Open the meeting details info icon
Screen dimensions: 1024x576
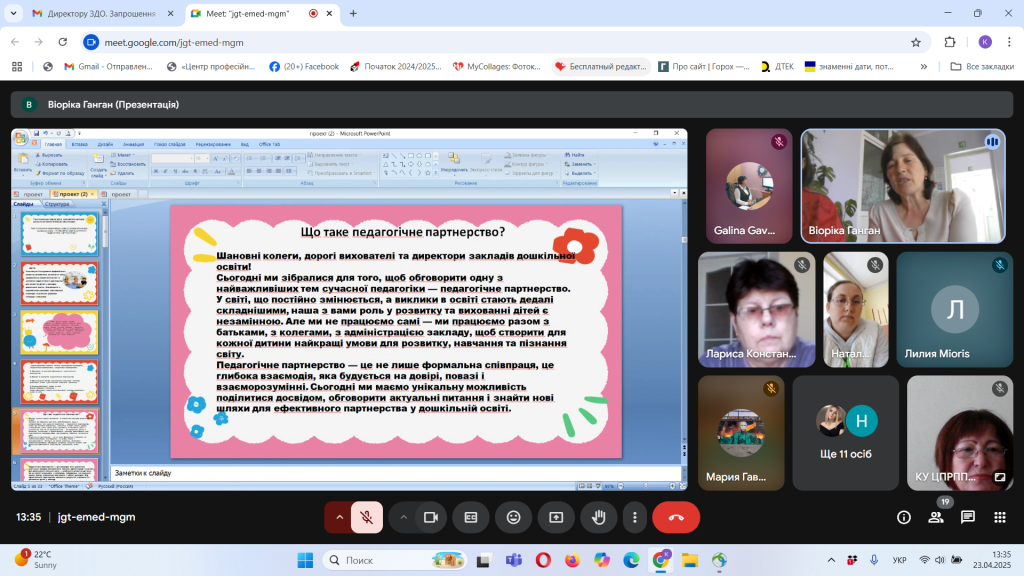point(904,517)
